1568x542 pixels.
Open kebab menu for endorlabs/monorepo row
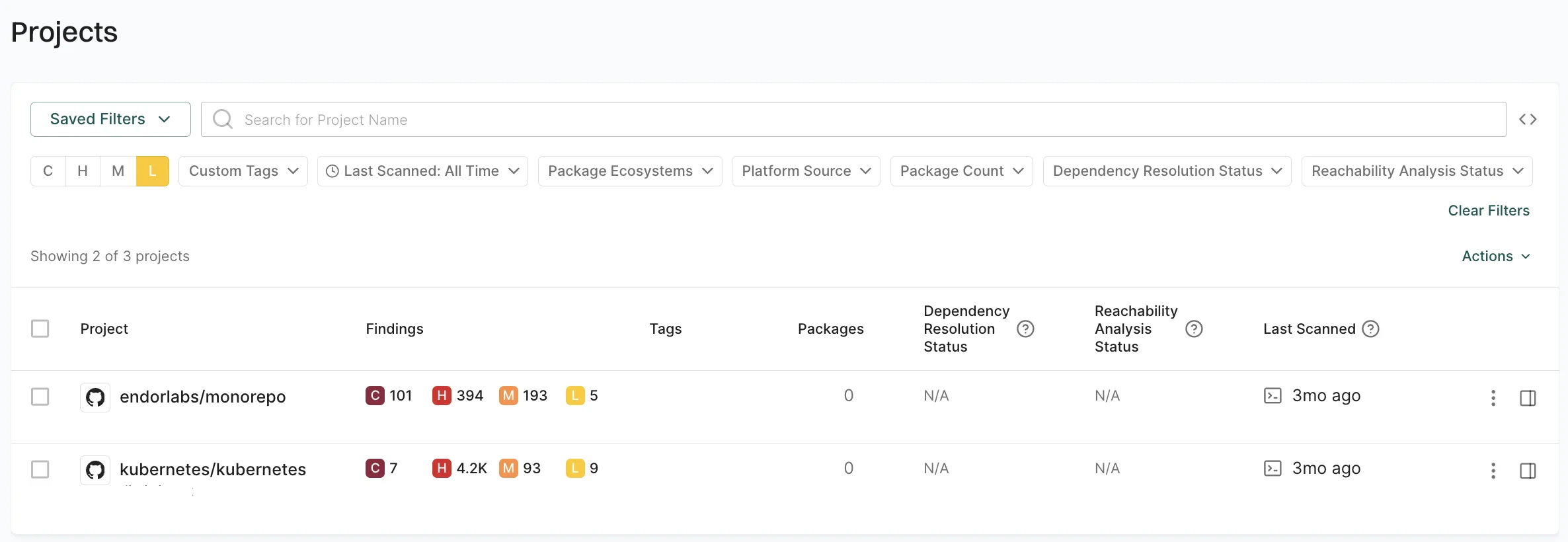pos(1493,398)
